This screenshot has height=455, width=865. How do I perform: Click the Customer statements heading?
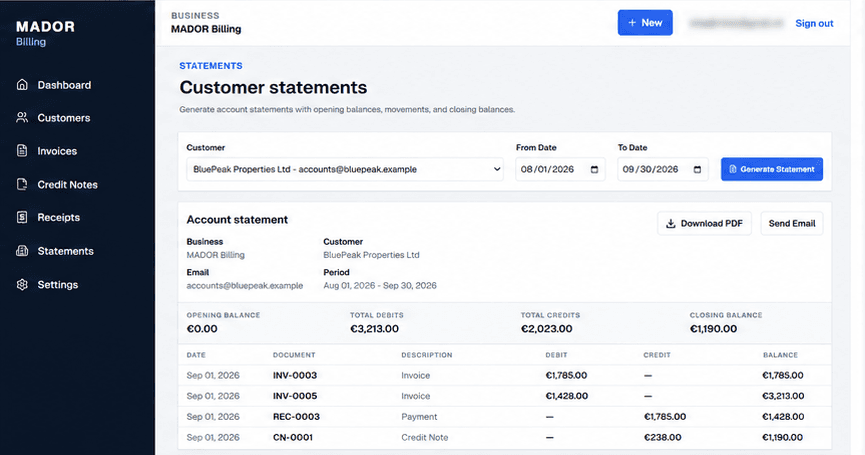click(273, 87)
